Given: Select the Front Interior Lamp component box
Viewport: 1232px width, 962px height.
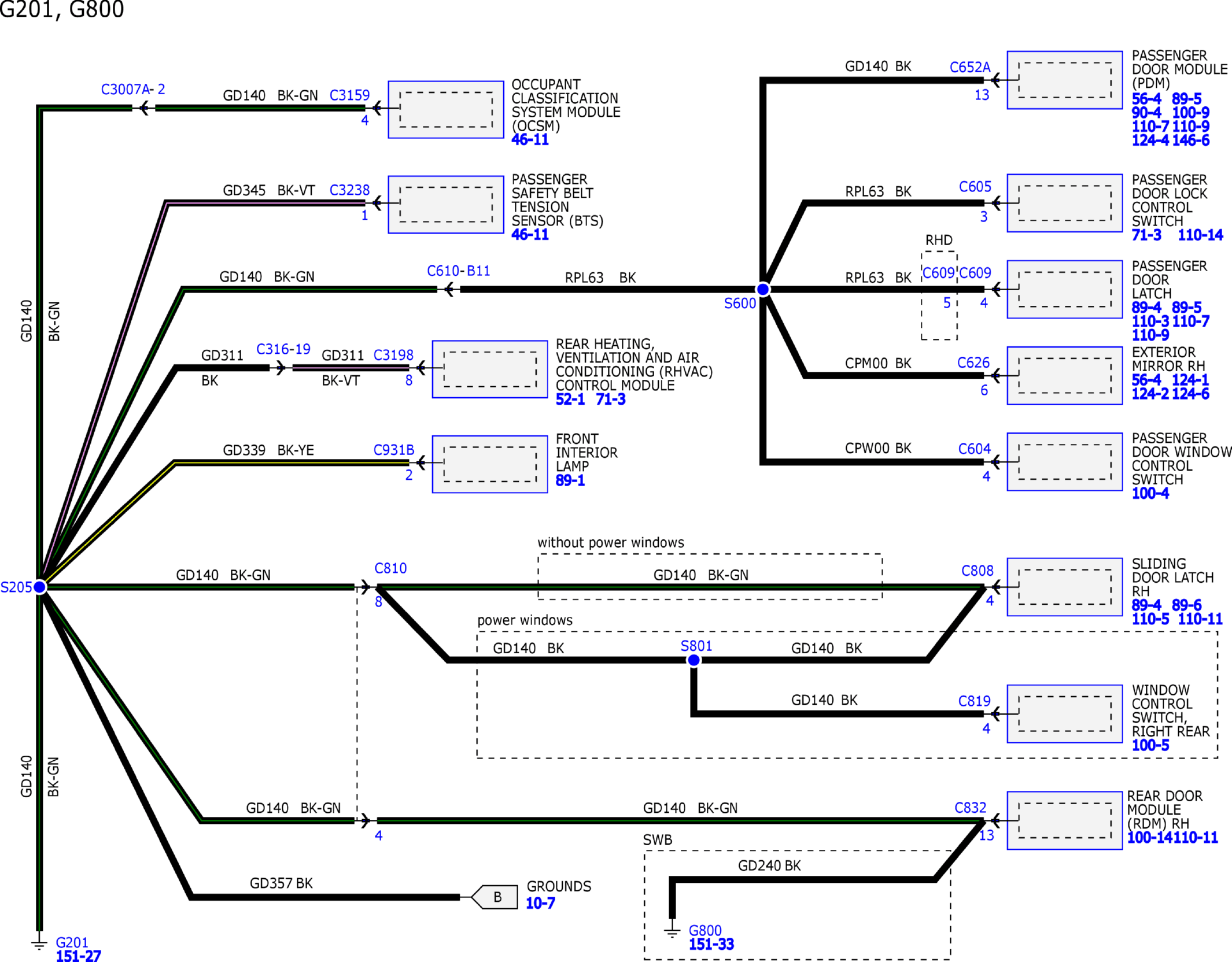Looking at the screenshot, I should coord(489,464).
